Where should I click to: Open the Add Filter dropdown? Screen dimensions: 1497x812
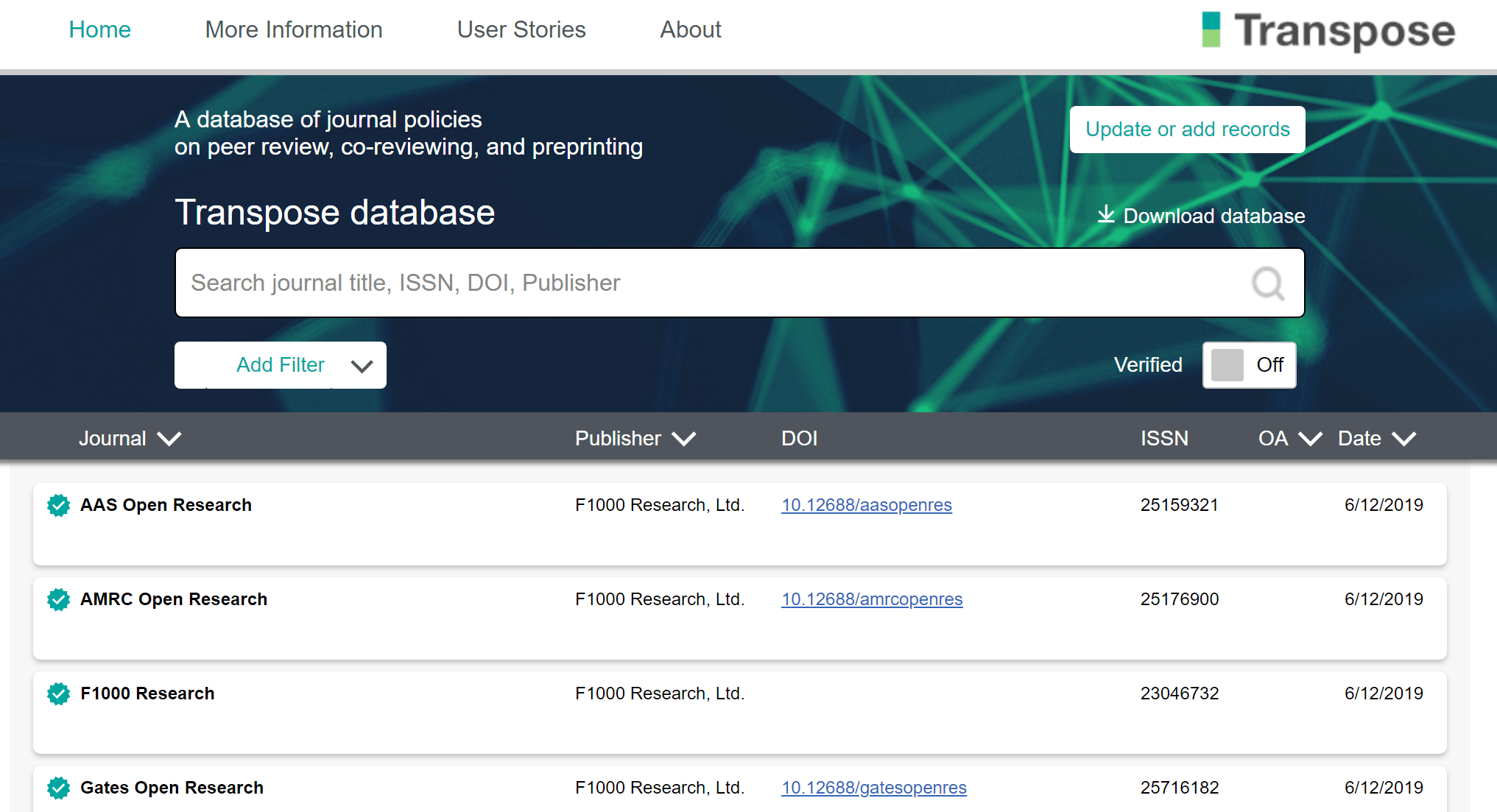click(x=280, y=364)
